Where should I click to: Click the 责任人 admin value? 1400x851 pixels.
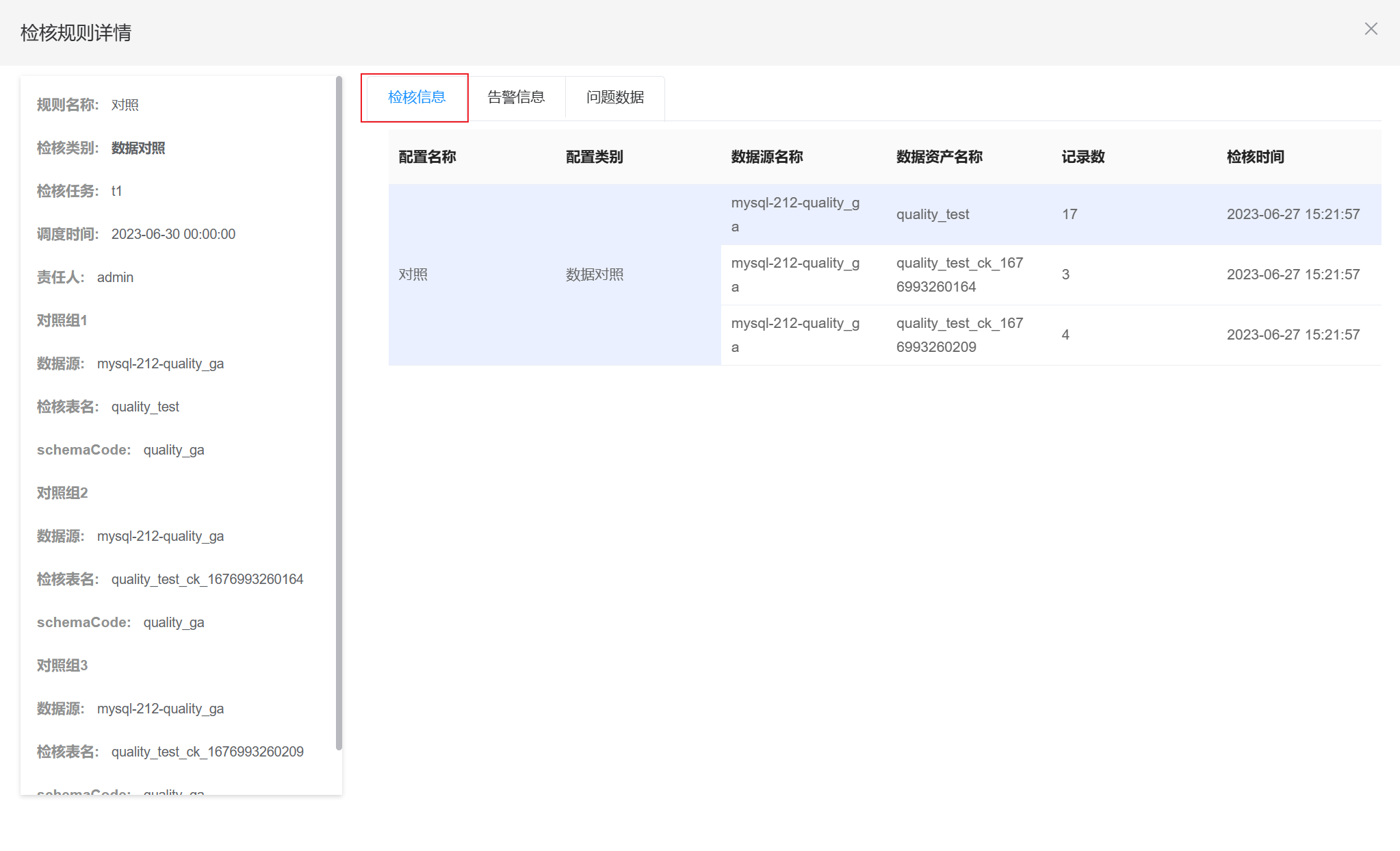[115, 277]
